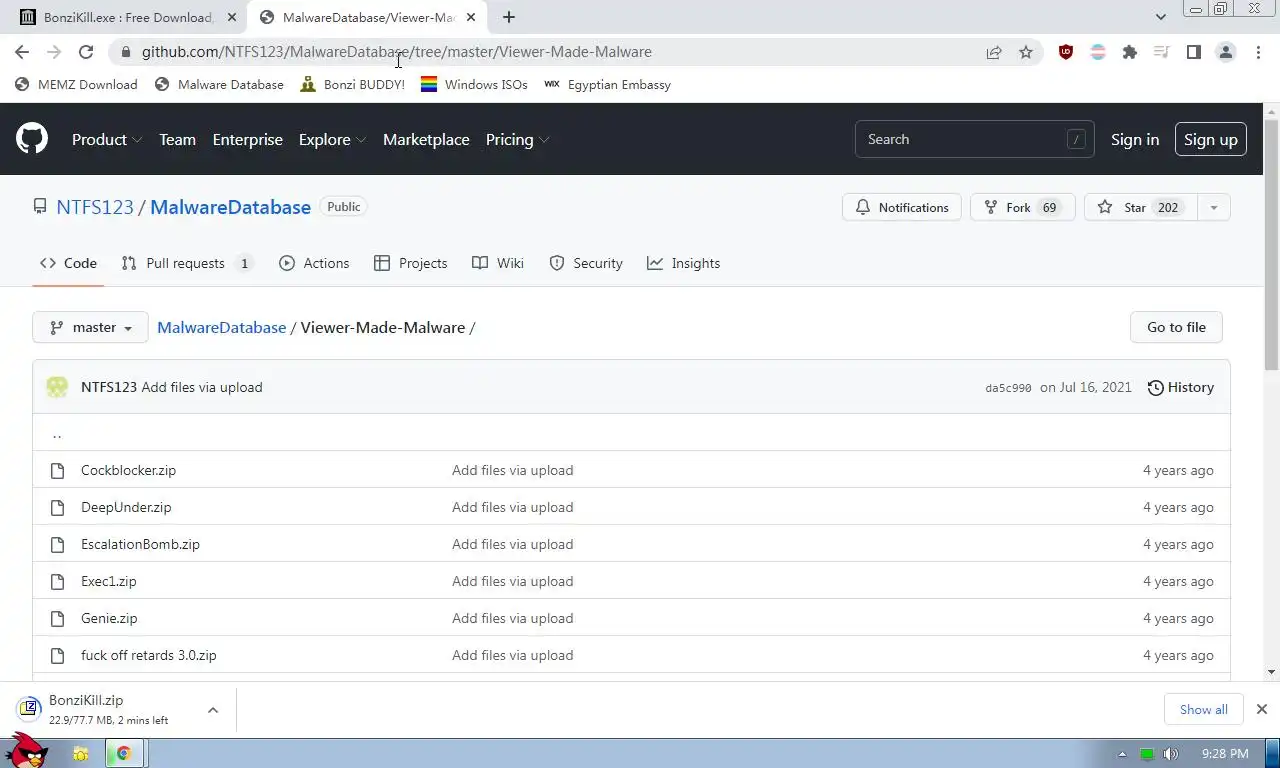This screenshot has width=1280, height=768.
Task: Open MEMZ Download bookmark
Action: 76,85
